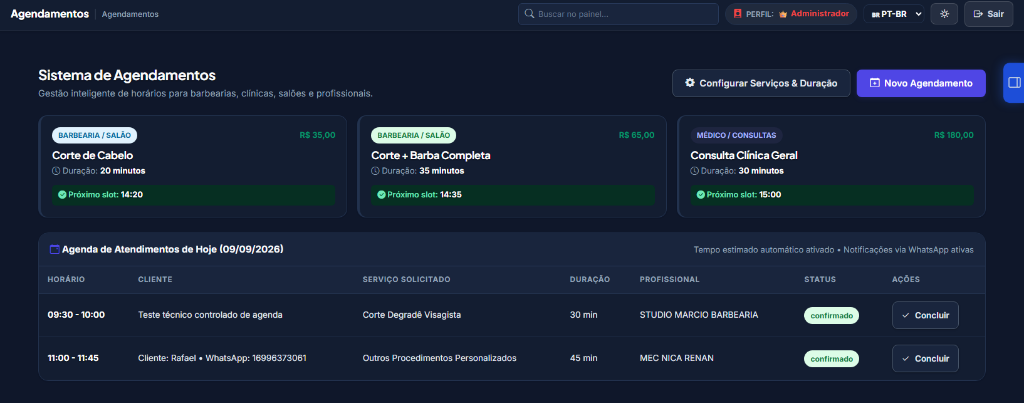Click Outros Procedimentos Personalizados cell
1024x403 pixels.
(440, 358)
